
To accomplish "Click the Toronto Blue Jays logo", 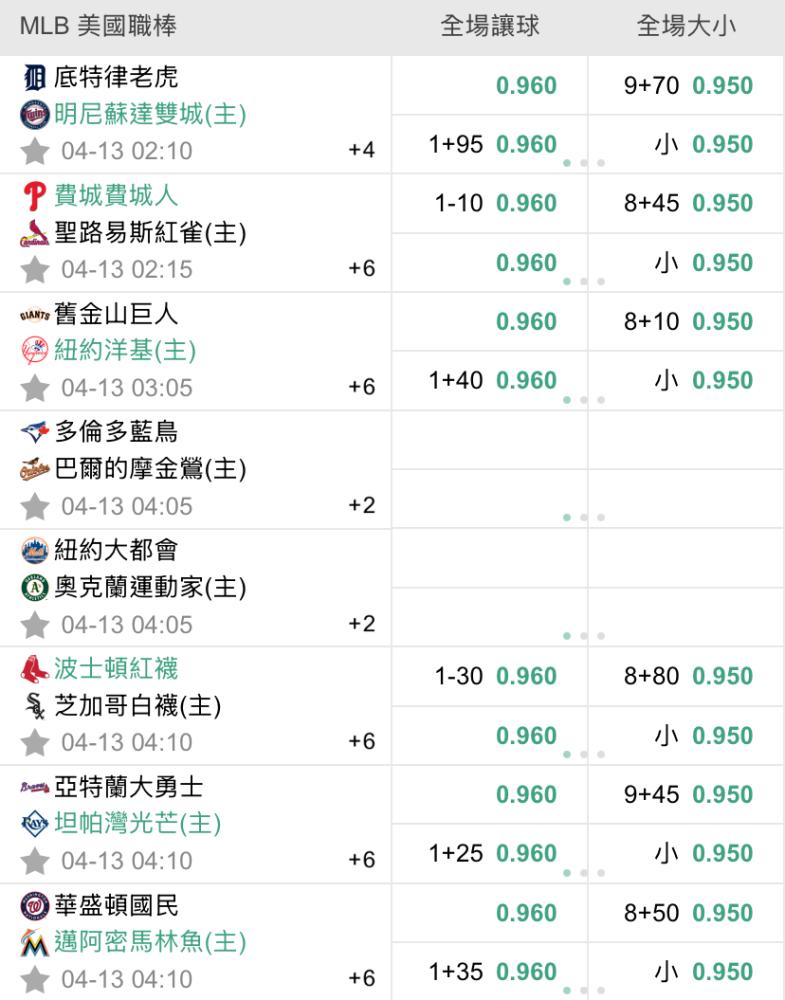I will [34, 432].
